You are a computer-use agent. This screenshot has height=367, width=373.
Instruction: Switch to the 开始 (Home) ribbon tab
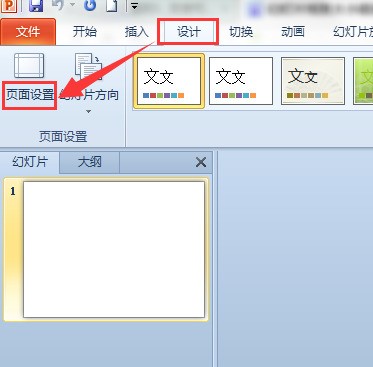click(x=85, y=32)
